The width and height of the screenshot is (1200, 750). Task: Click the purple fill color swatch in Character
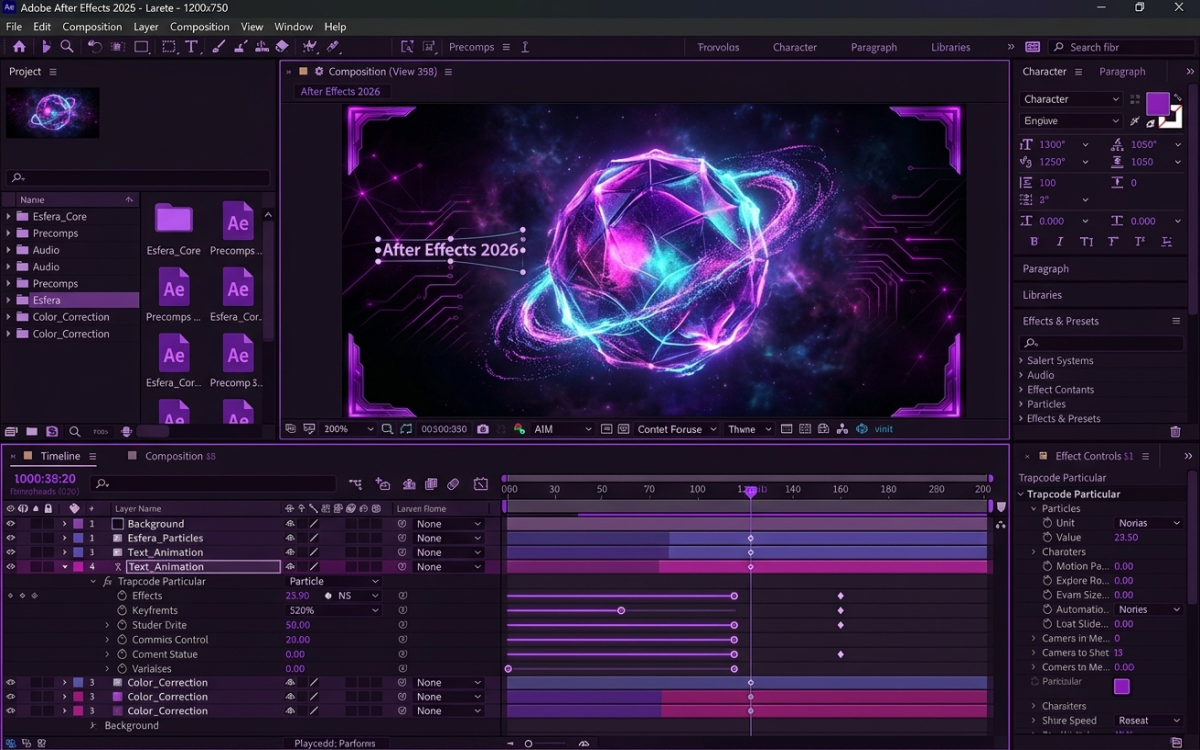(x=1157, y=103)
